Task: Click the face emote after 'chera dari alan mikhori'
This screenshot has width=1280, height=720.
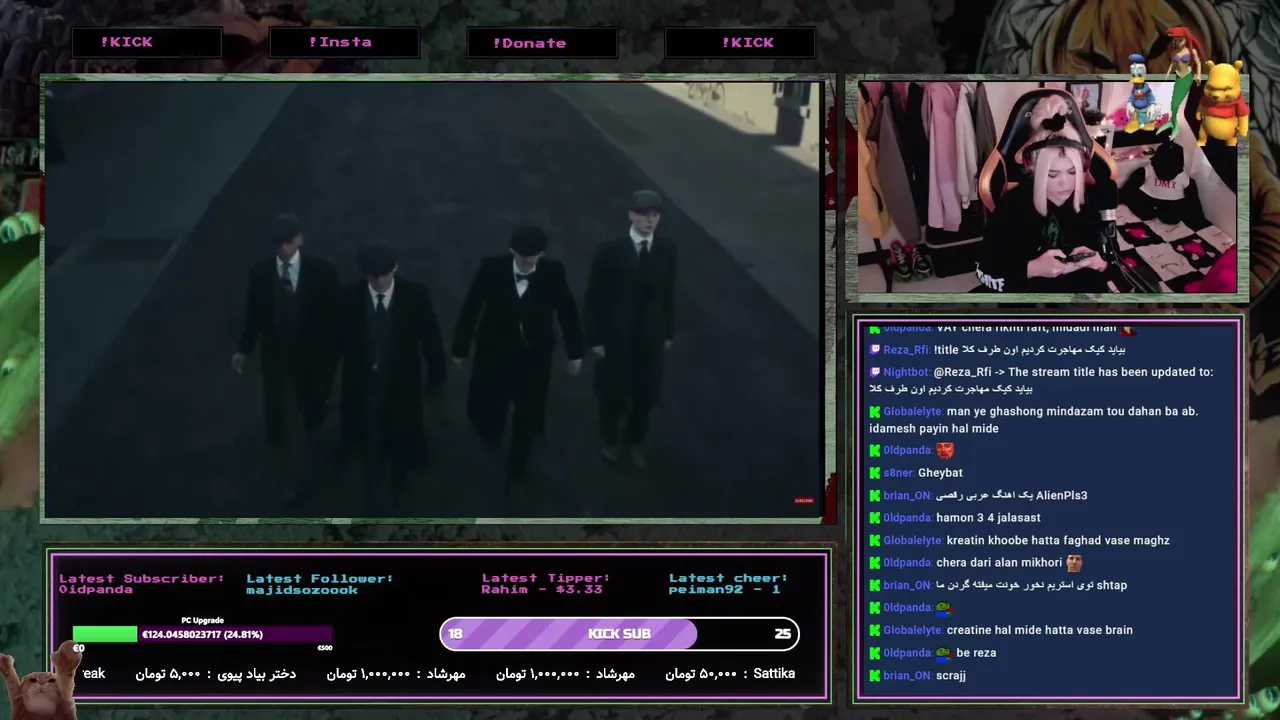Action: (x=1074, y=563)
